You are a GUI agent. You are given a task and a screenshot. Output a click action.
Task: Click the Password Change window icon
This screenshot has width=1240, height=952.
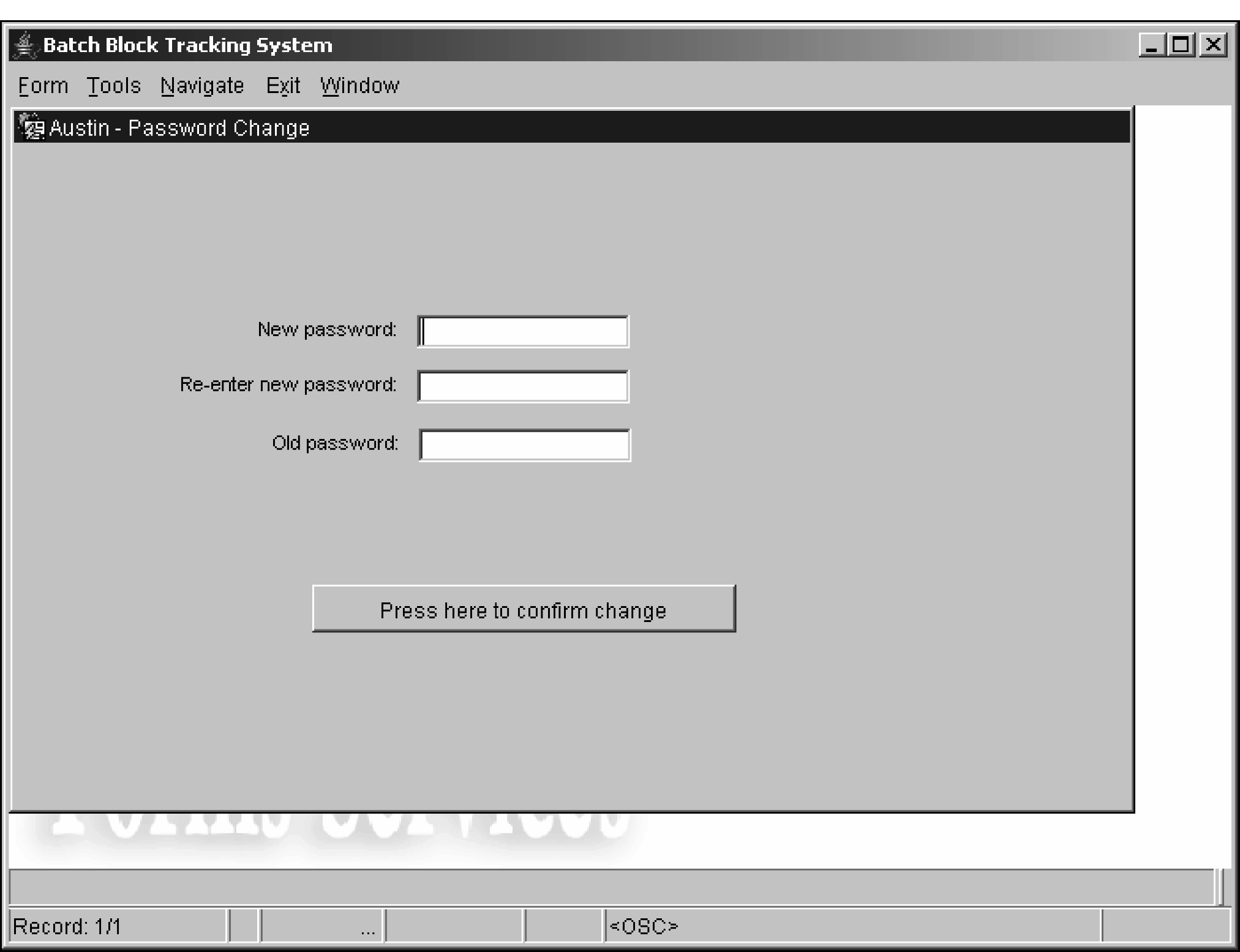32,127
